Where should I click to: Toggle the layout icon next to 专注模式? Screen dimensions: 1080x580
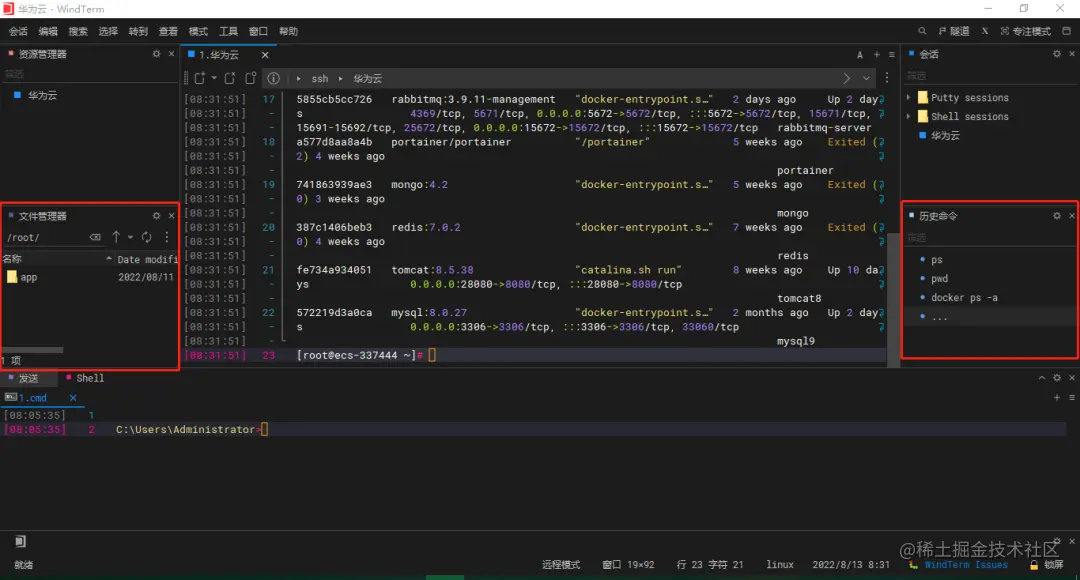(1066, 31)
